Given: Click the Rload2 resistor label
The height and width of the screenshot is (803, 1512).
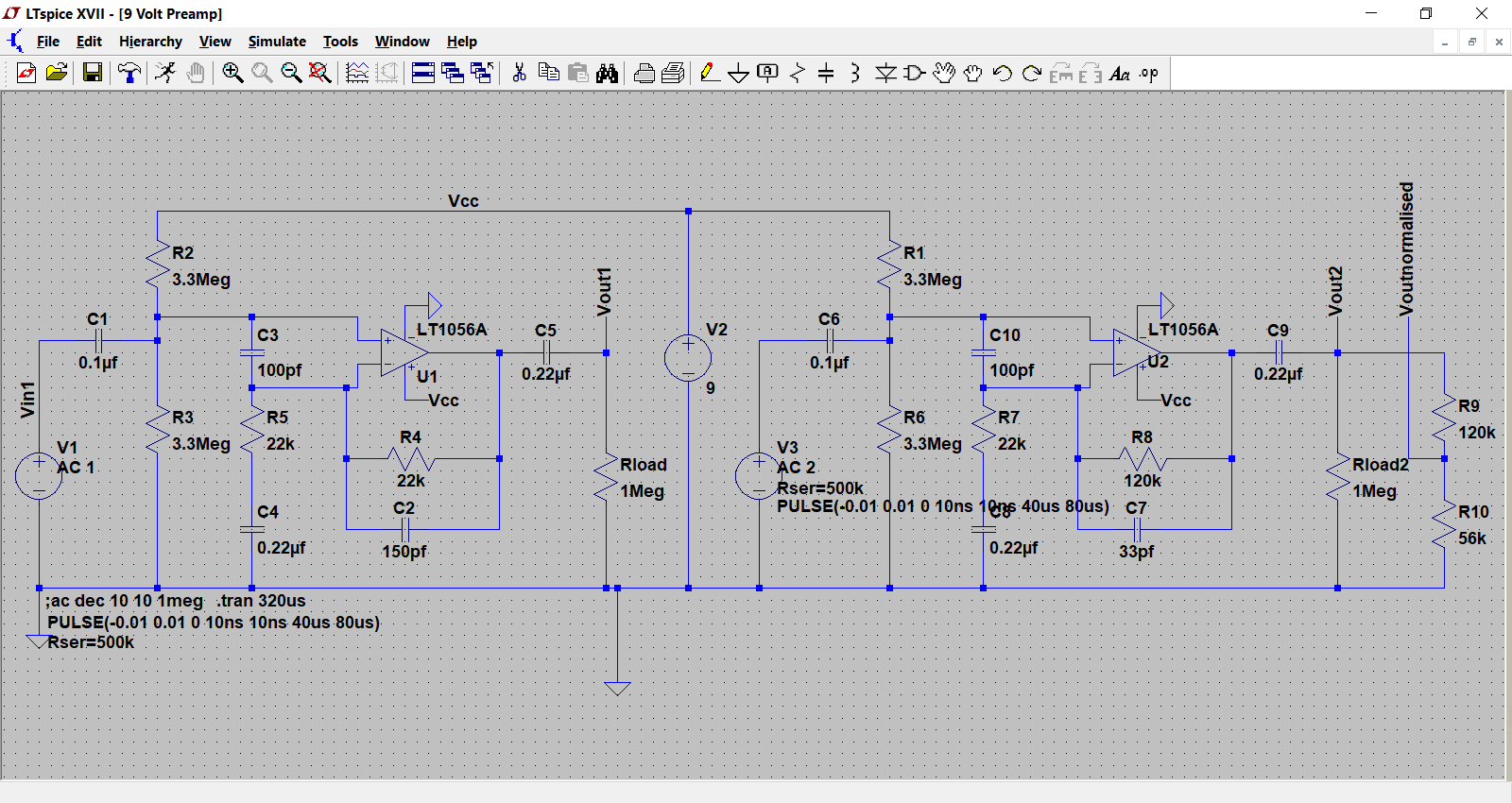Looking at the screenshot, I should pyautogui.click(x=1381, y=465).
